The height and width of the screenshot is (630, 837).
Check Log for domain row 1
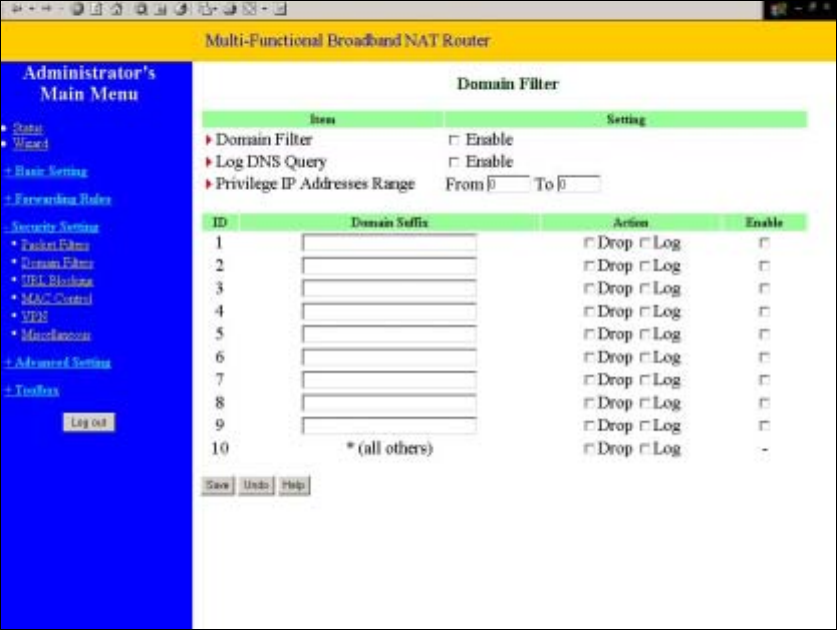tap(645, 243)
